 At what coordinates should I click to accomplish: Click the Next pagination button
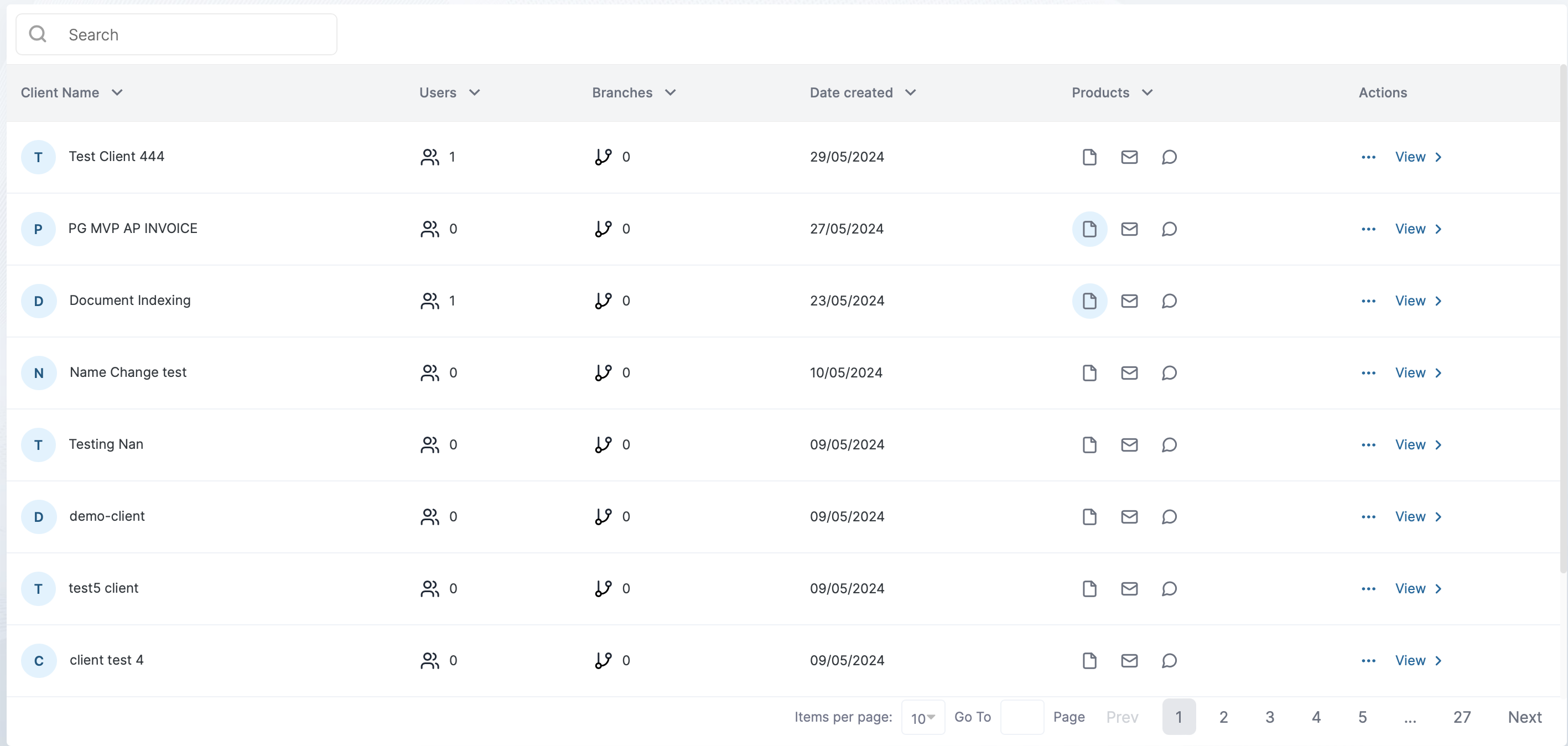point(1524,717)
